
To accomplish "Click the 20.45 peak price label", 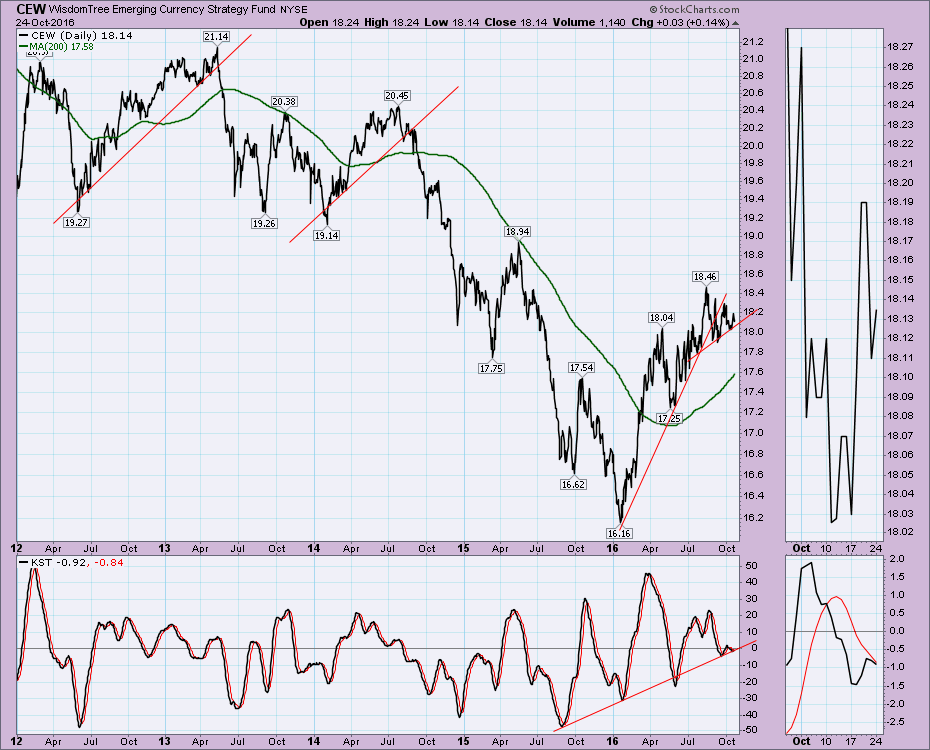I will (397, 95).
